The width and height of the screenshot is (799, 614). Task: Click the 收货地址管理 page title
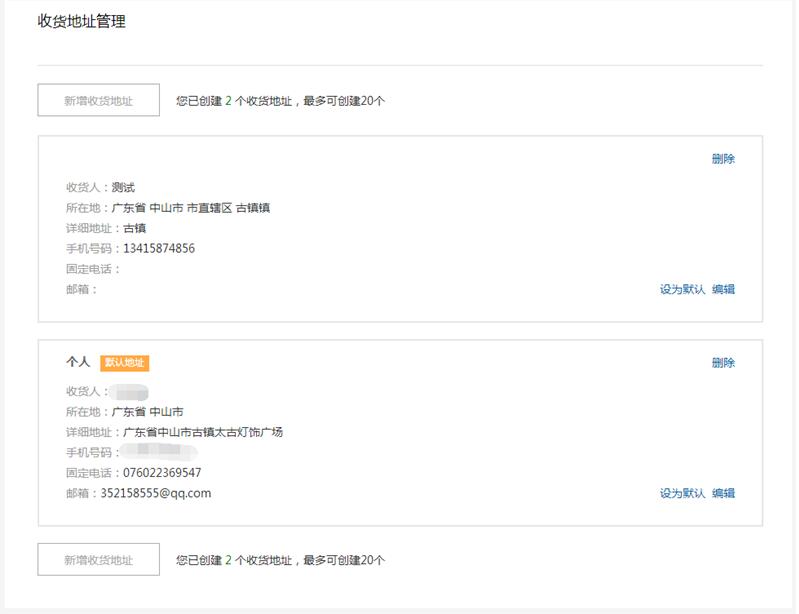pyautogui.click(x=82, y=21)
